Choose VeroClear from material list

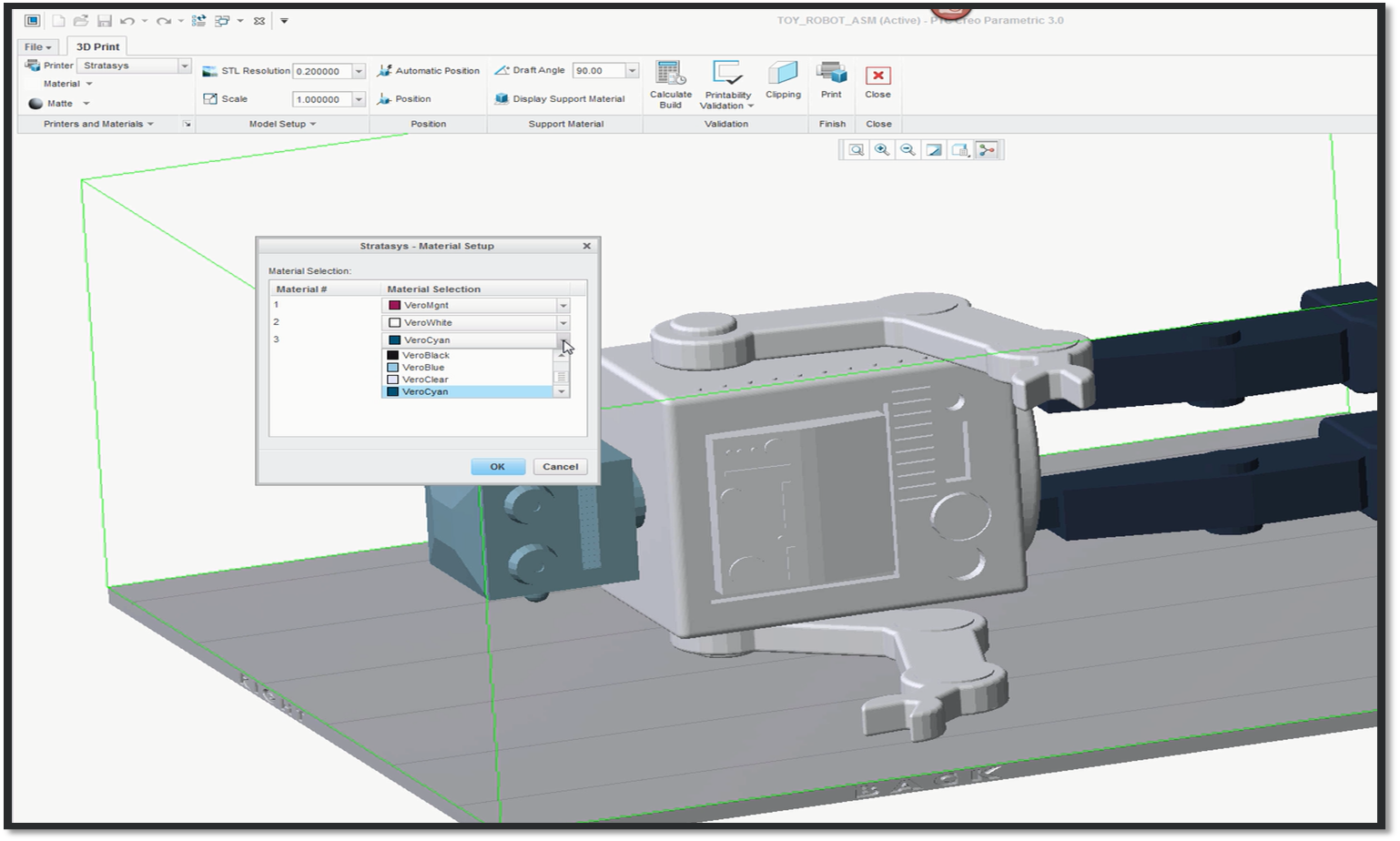(468, 380)
